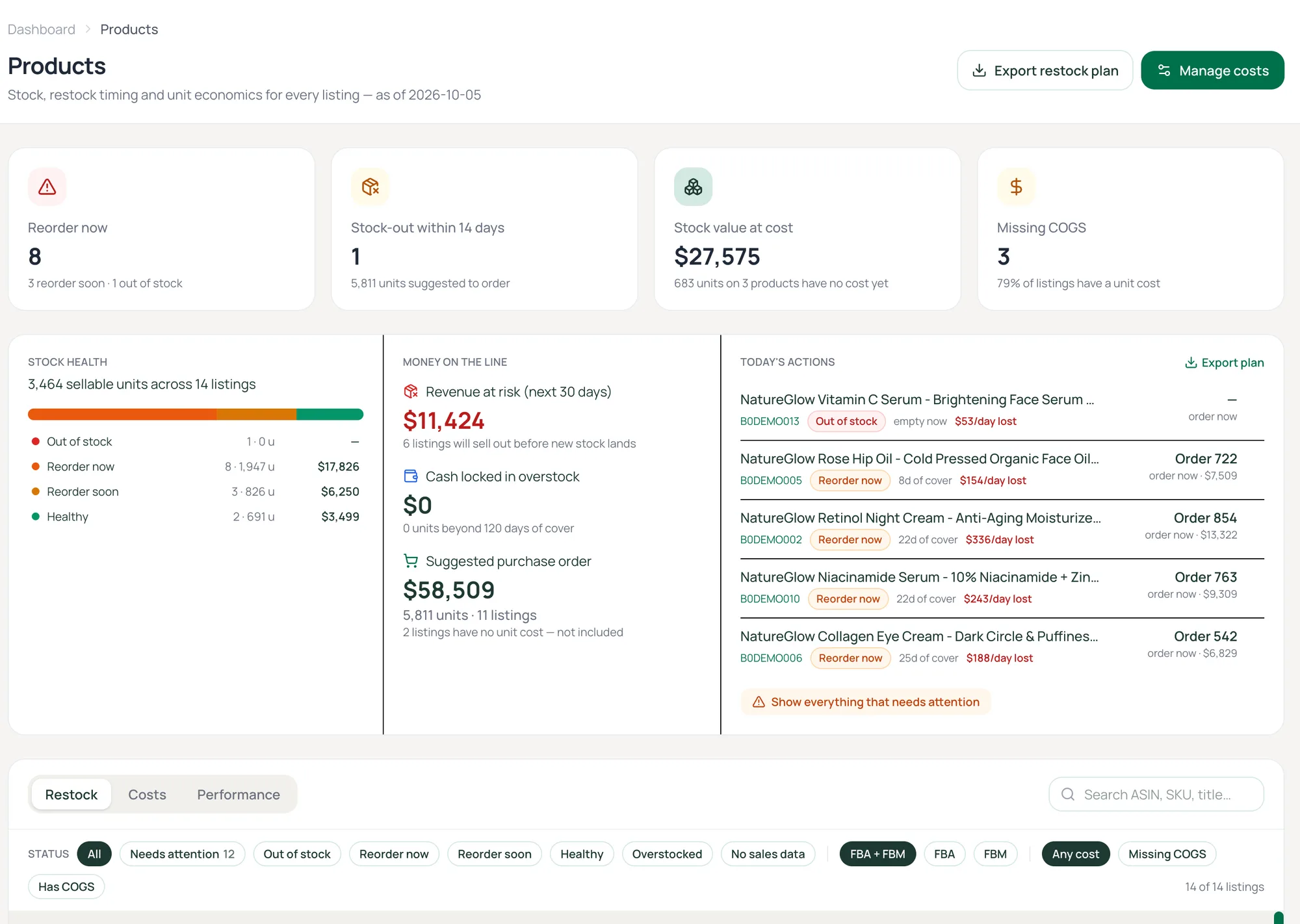Click the download icon in Export restock plan
Image resolution: width=1300 pixels, height=924 pixels.
click(x=980, y=70)
